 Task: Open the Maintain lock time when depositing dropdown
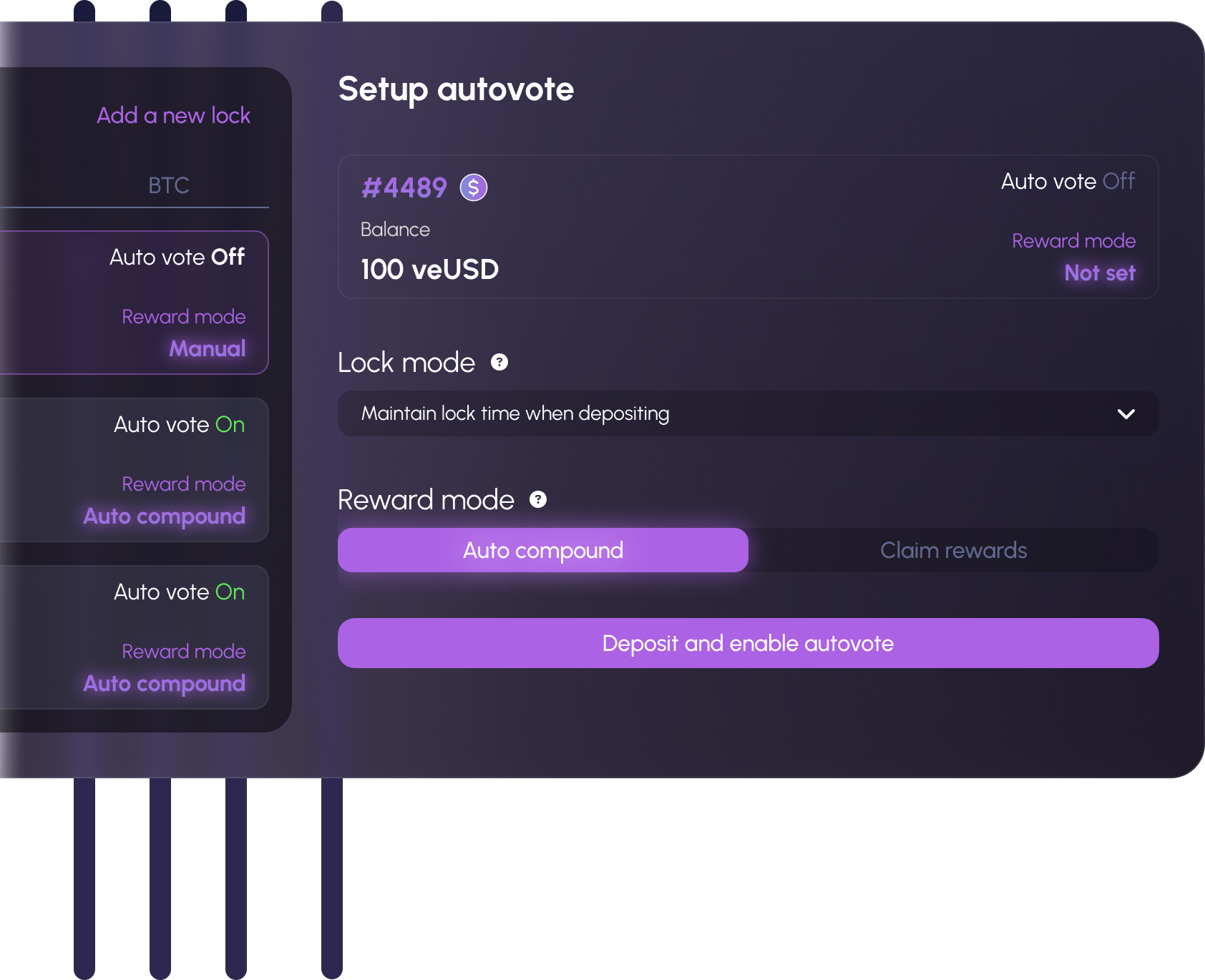tap(747, 413)
